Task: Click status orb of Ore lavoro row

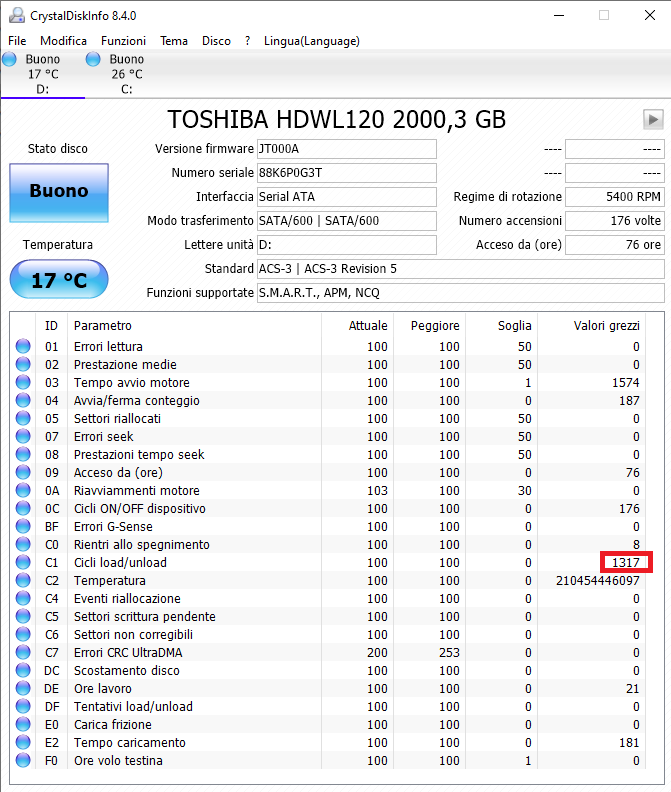Action: (x=23, y=688)
